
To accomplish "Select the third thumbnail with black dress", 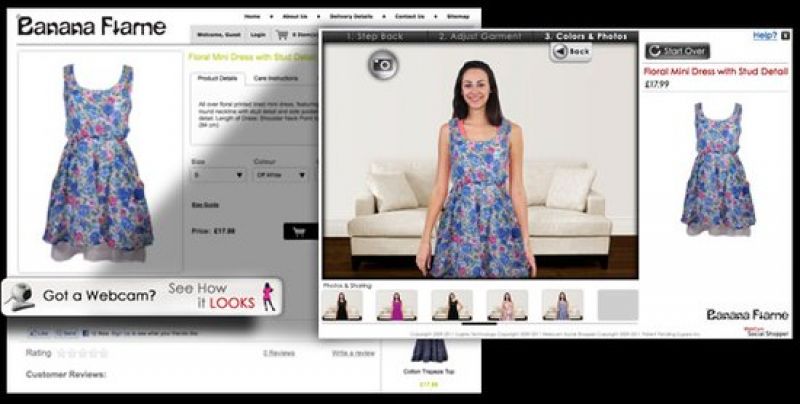I will click(452, 305).
